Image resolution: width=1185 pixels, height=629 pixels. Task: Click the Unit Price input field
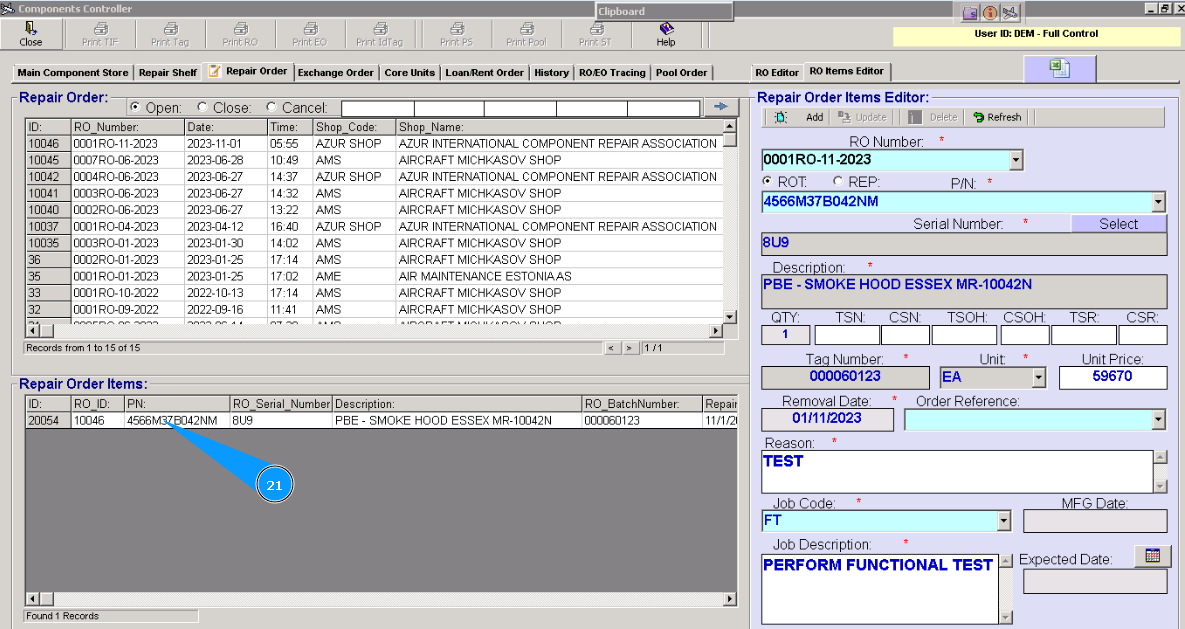point(1112,378)
